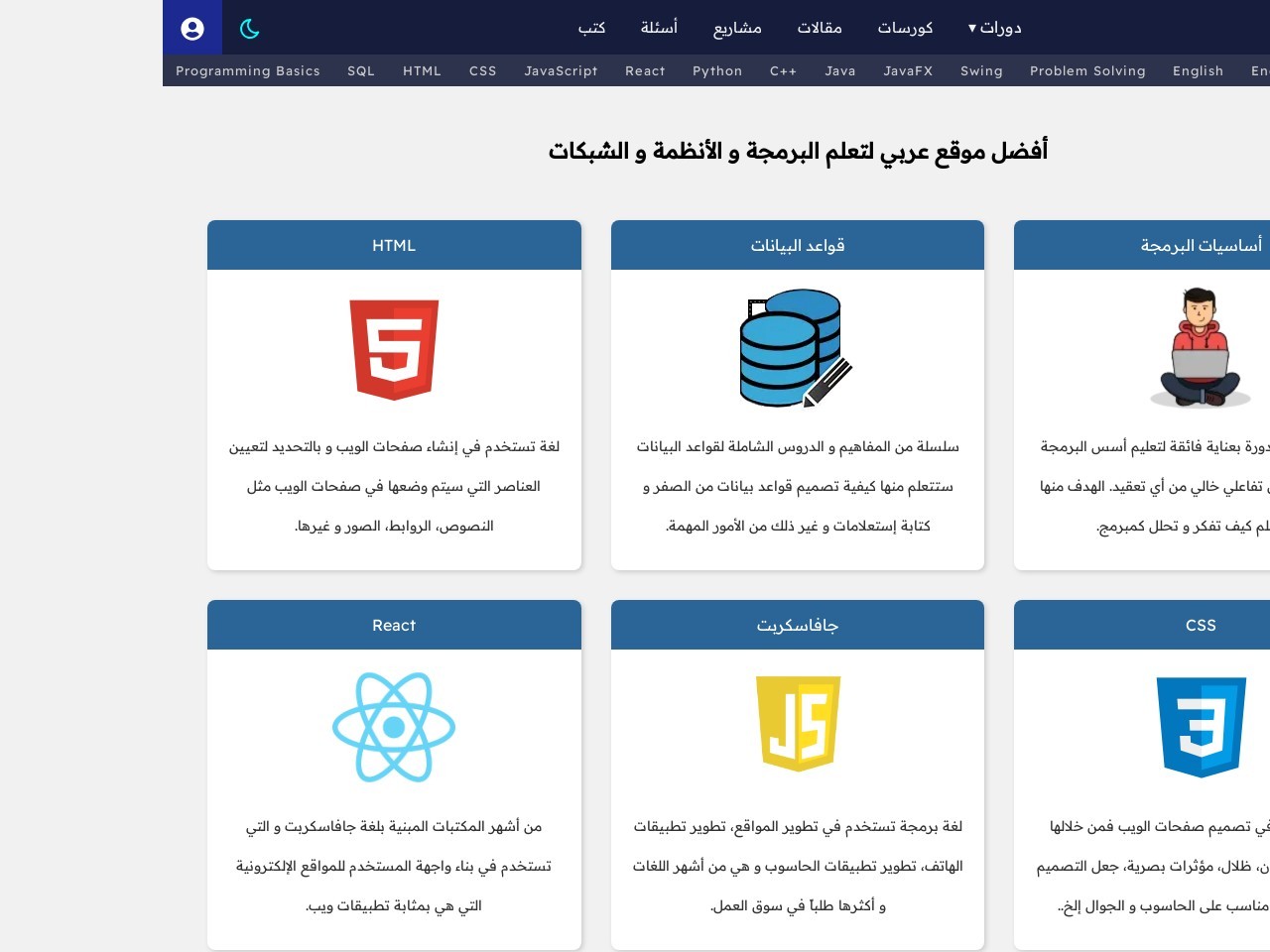Toggle dark mode moon icon

250,29
